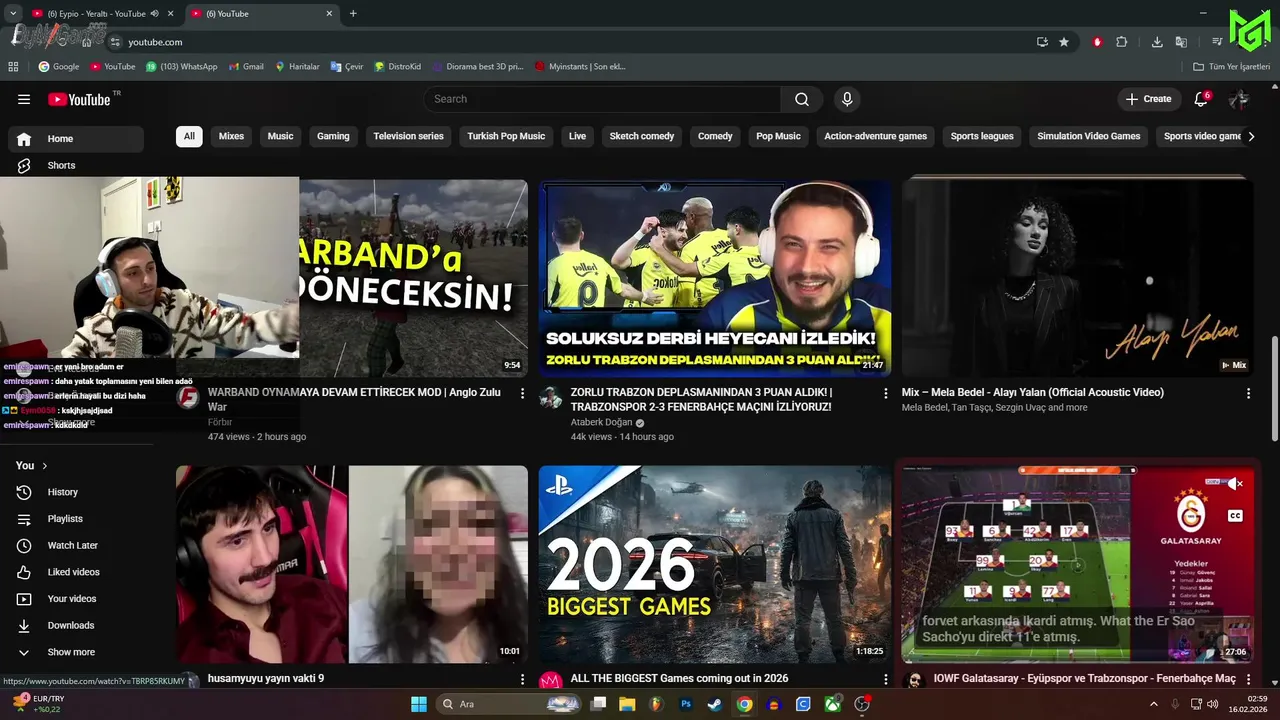Open Shorts in the sidebar
1280x720 pixels.
click(76, 165)
